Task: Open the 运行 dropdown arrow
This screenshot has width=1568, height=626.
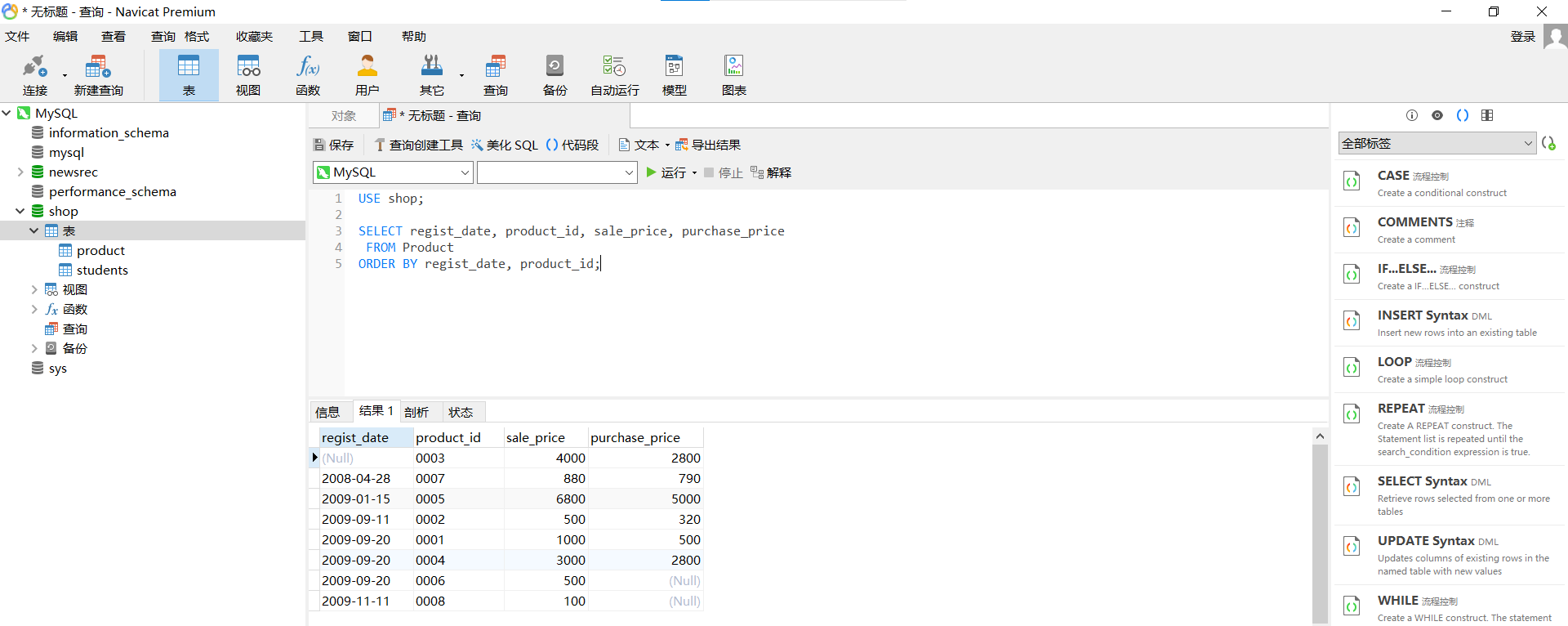Action: click(x=694, y=173)
